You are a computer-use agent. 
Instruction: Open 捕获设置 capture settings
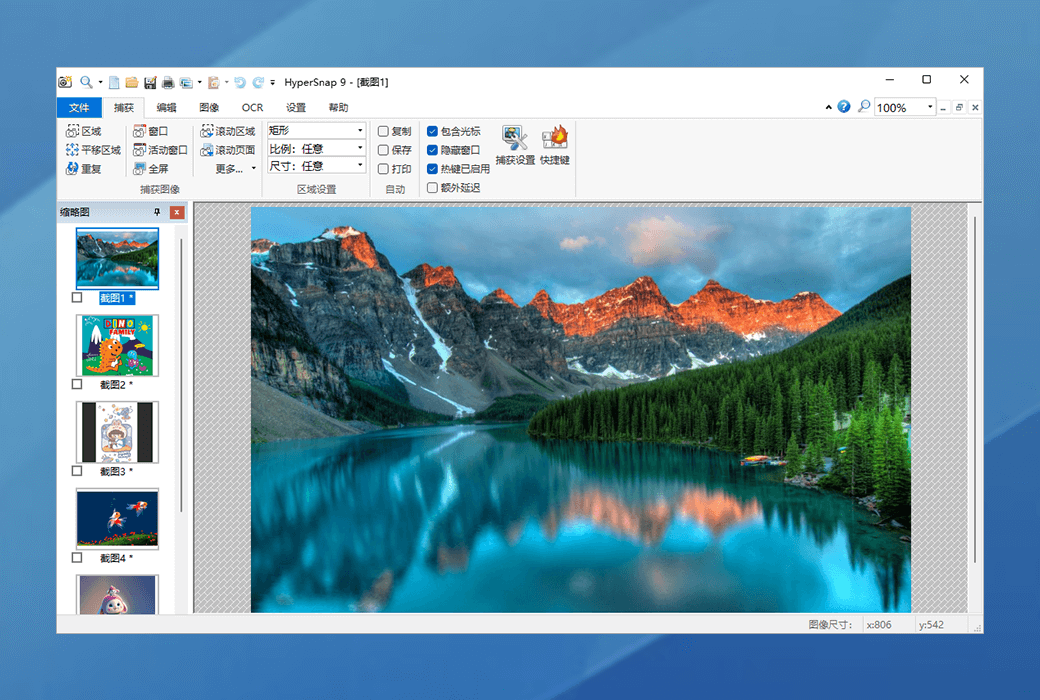(515, 144)
